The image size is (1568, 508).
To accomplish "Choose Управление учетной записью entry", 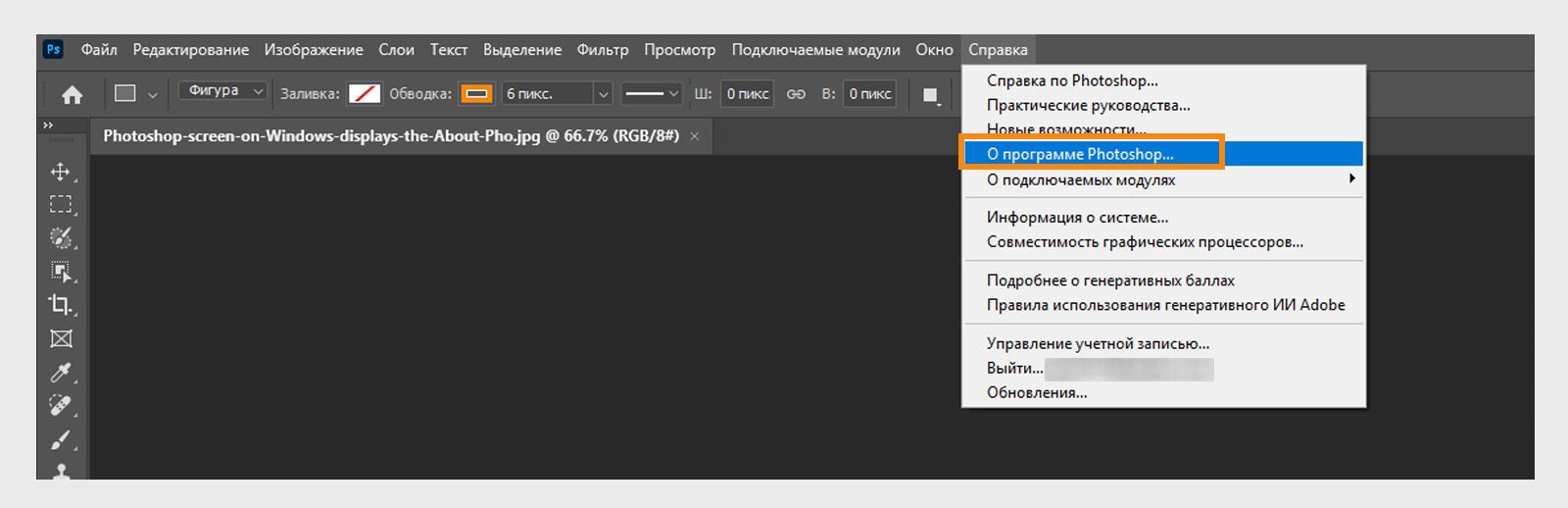I will pos(1163,344).
